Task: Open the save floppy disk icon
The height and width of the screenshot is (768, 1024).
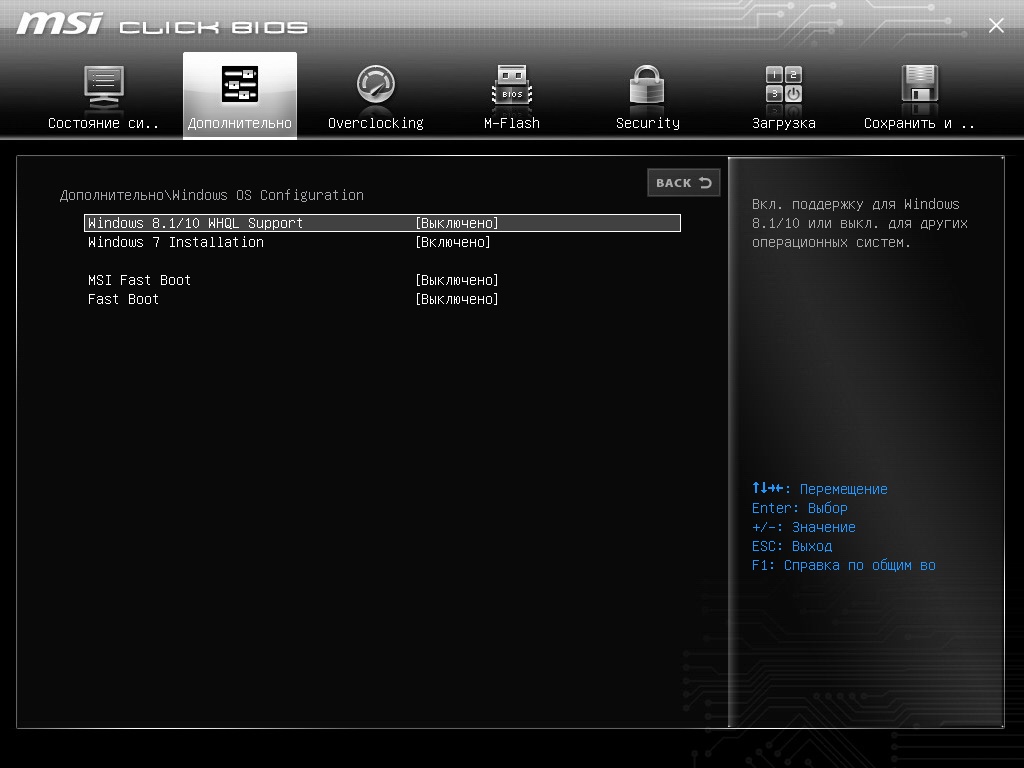Action: point(920,84)
